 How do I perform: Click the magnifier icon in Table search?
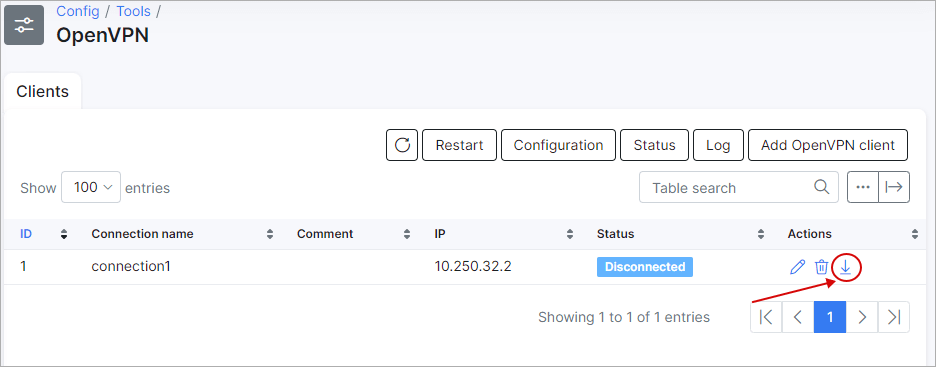(821, 187)
